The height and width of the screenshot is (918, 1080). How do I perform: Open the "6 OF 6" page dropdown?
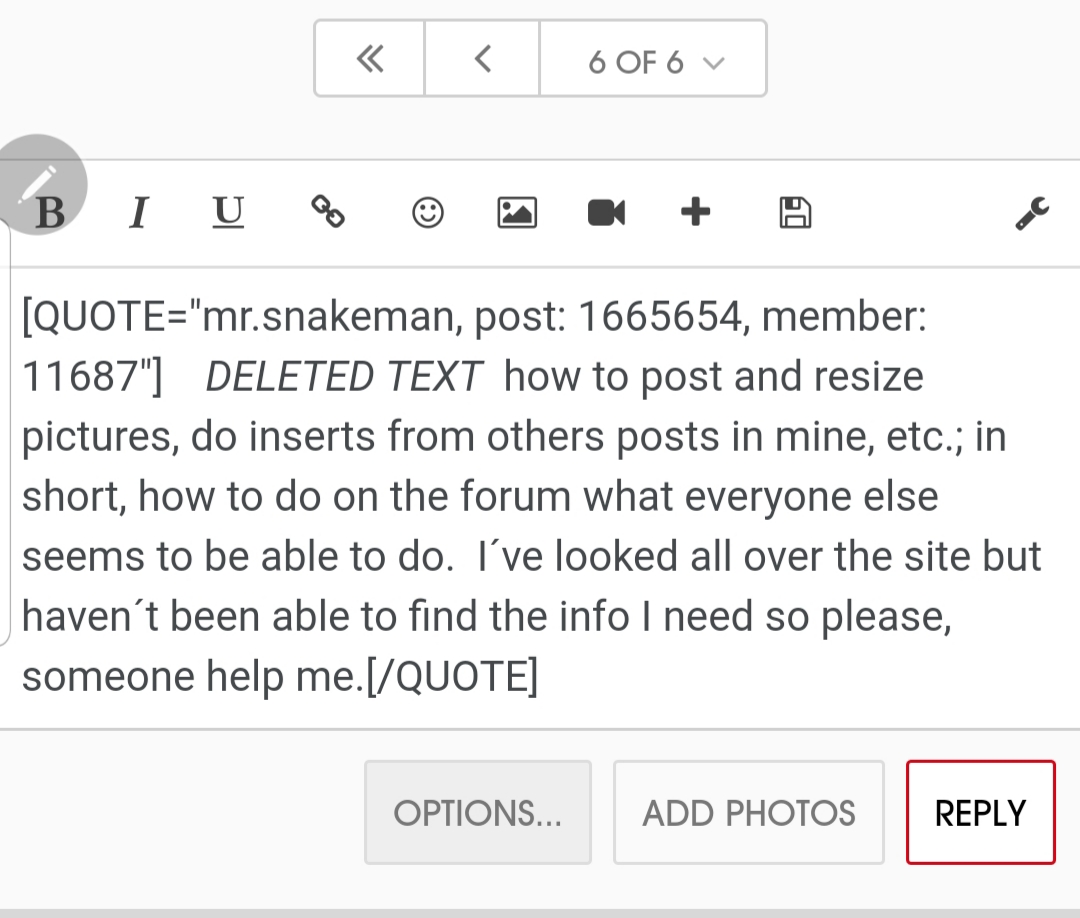tap(654, 60)
